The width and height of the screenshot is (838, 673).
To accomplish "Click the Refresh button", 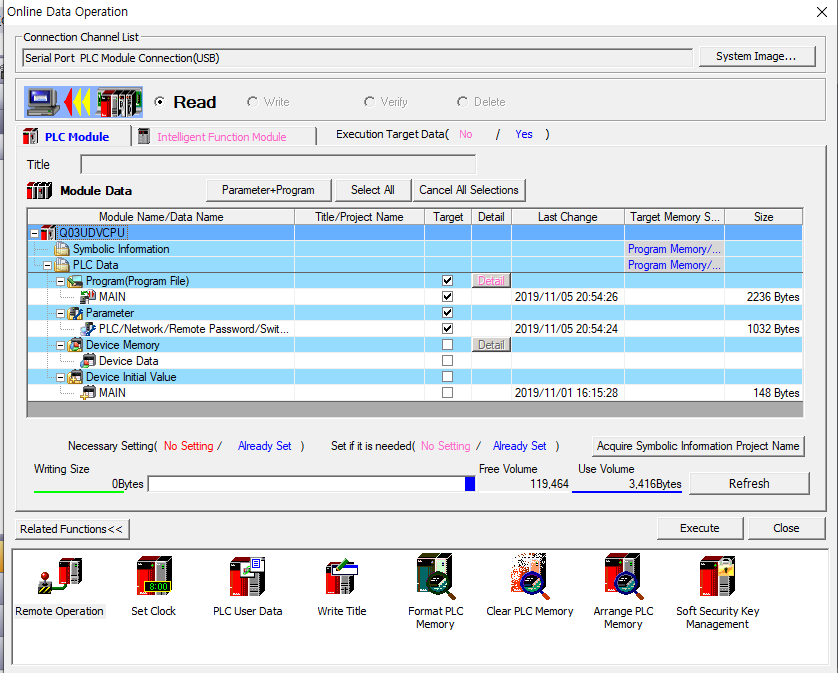I will 749,484.
